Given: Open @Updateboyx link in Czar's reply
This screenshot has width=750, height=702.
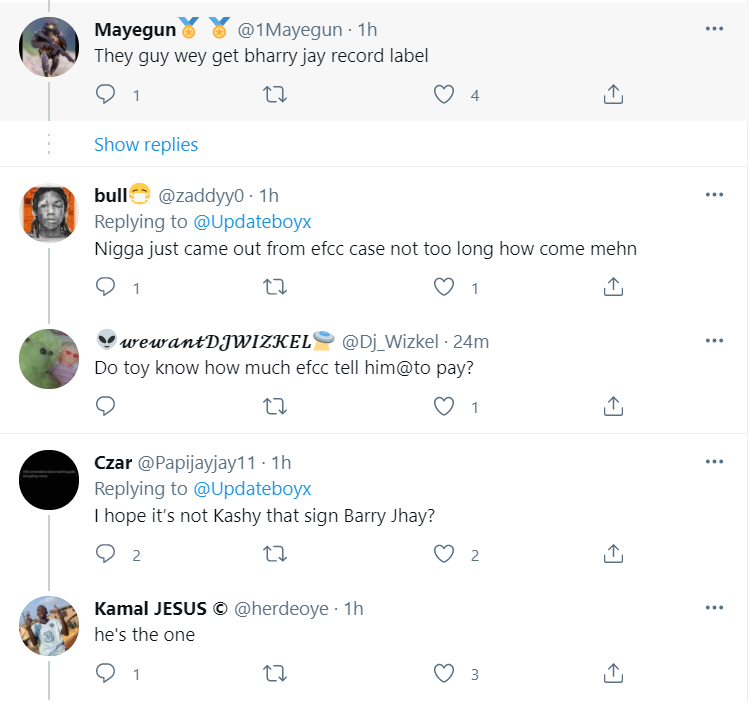Looking at the screenshot, I should pos(251,488).
